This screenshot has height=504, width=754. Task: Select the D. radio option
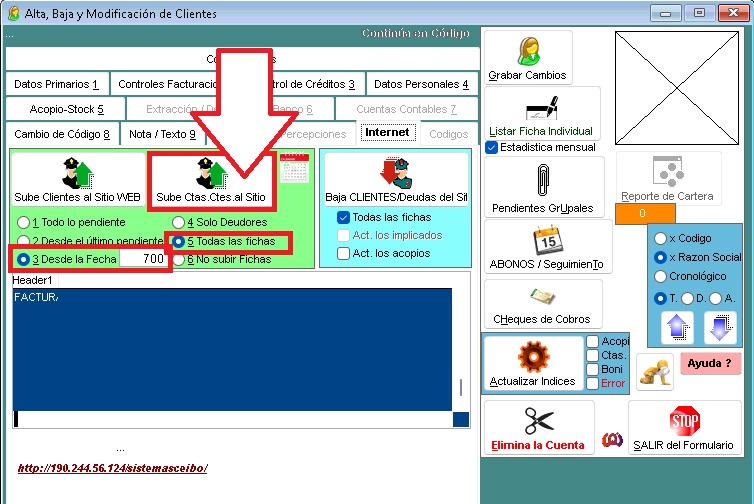pyautogui.click(x=688, y=299)
